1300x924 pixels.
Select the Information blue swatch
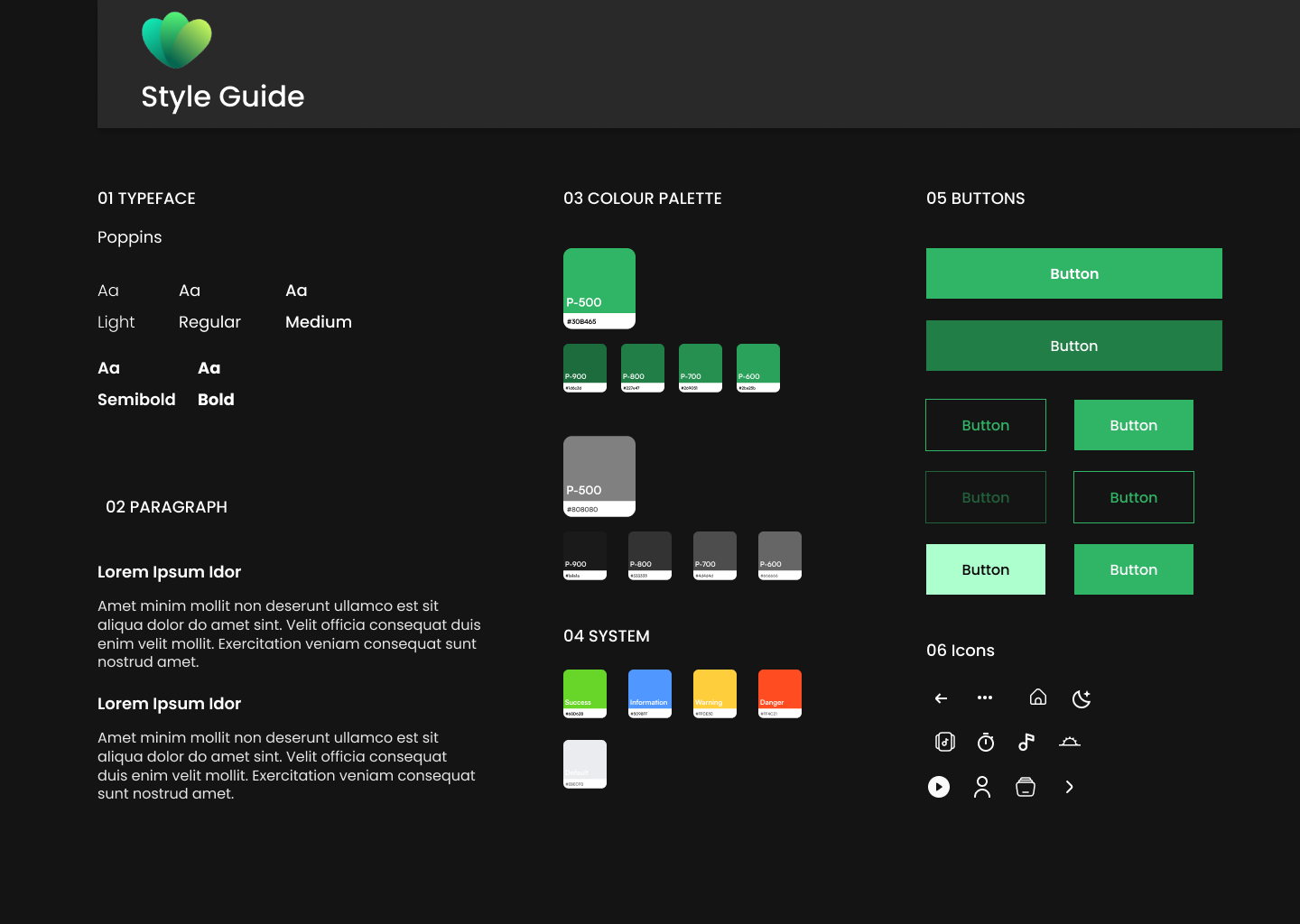[x=650, y=694]
